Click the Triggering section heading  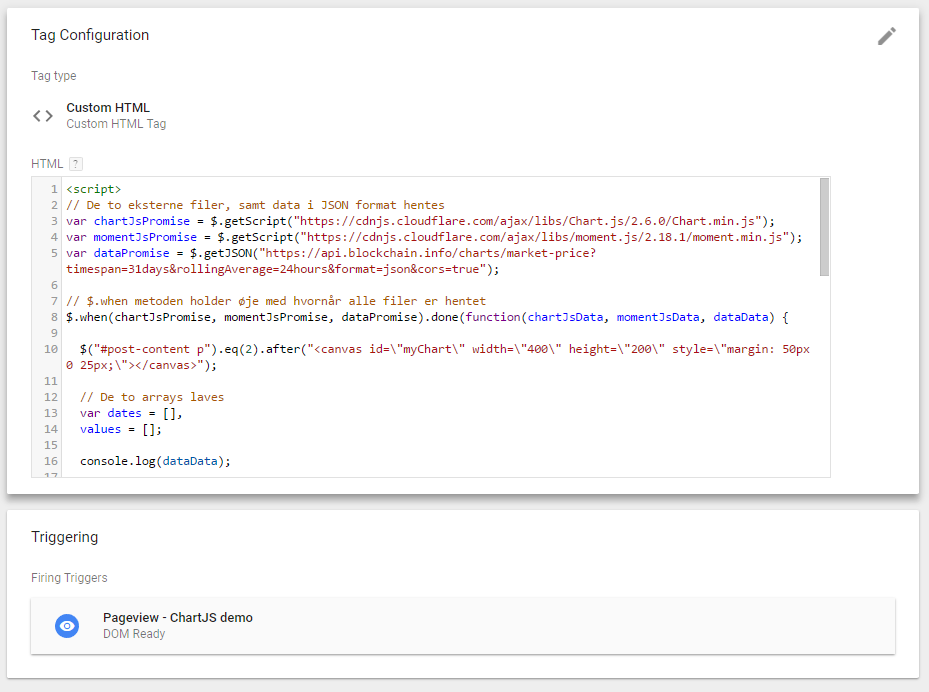click(x=65, y=537)
